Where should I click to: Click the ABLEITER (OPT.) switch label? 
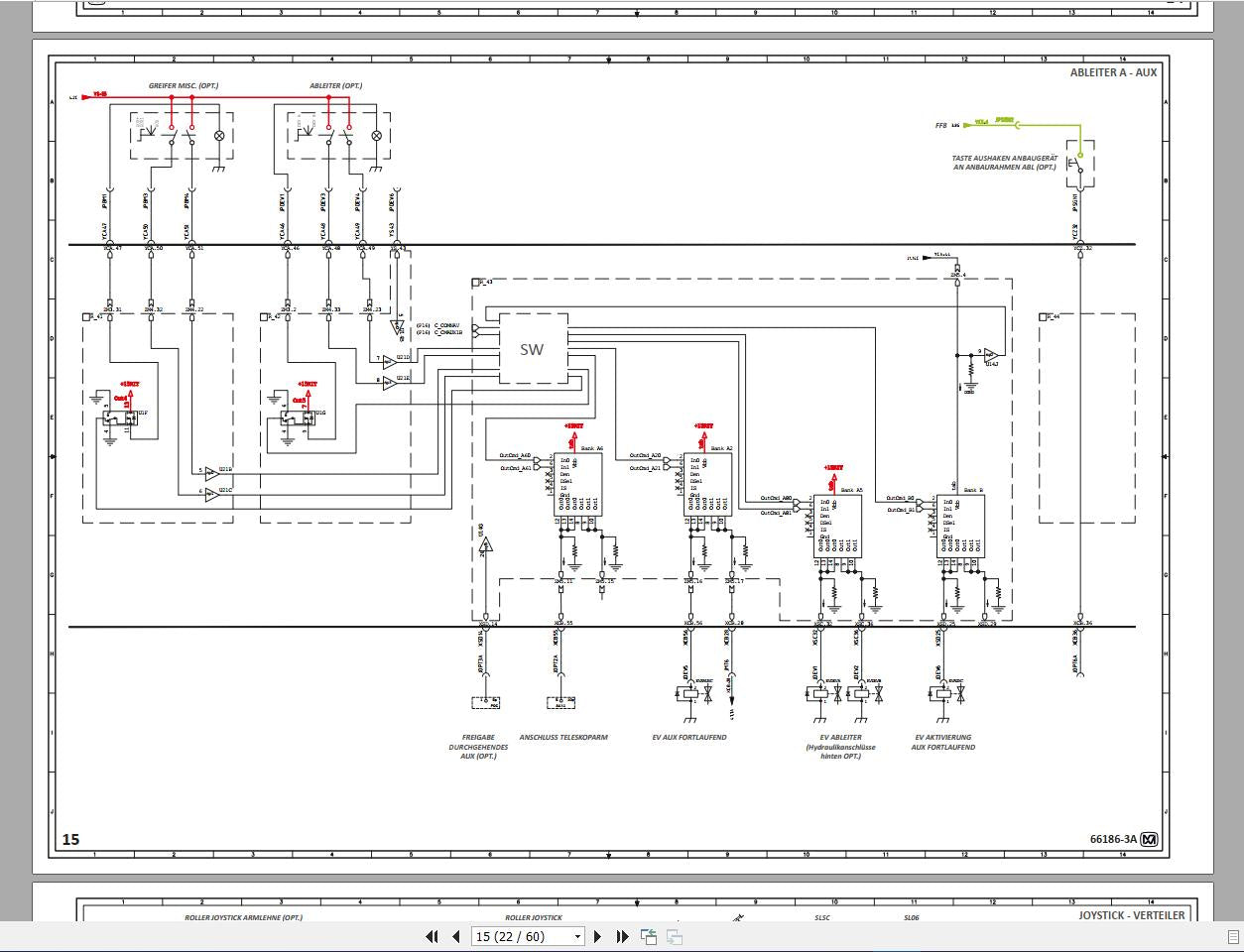(336, 86)
